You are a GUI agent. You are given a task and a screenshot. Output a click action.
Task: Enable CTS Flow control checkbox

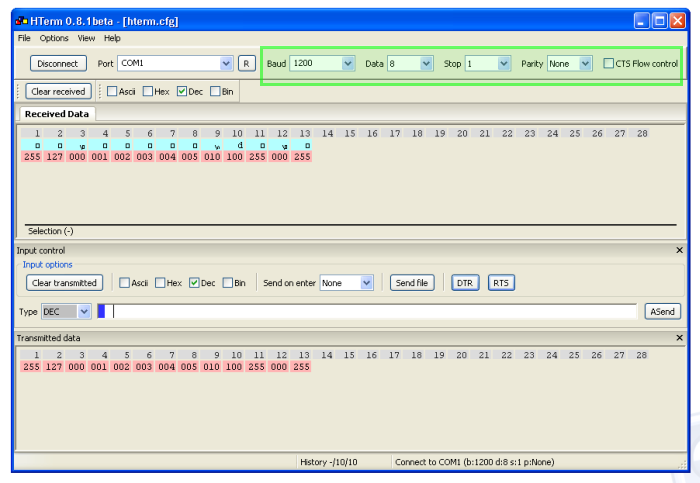coord(609,63)
